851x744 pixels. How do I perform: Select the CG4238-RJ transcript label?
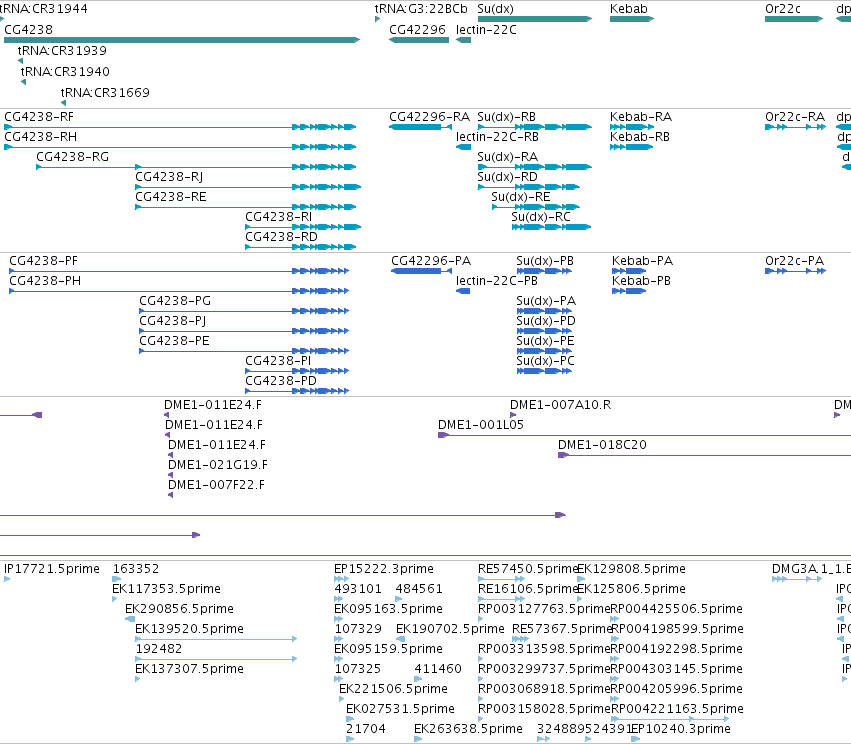click(x=169, y=177)
